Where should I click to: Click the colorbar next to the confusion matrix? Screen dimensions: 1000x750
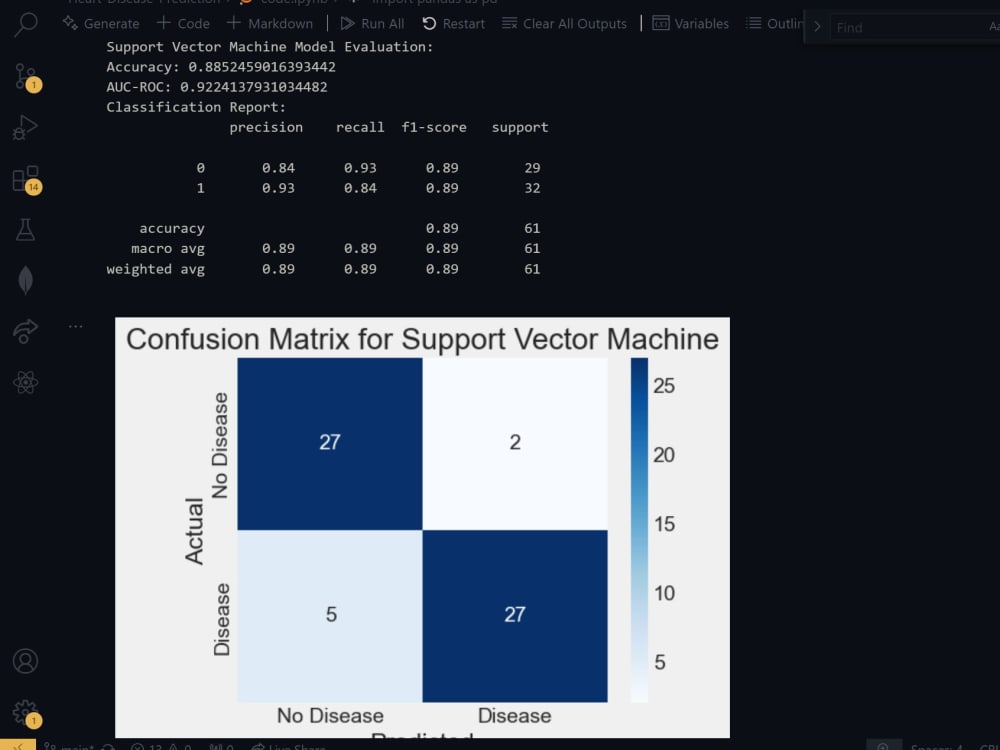pyautogui.click(x=639, y=530)
